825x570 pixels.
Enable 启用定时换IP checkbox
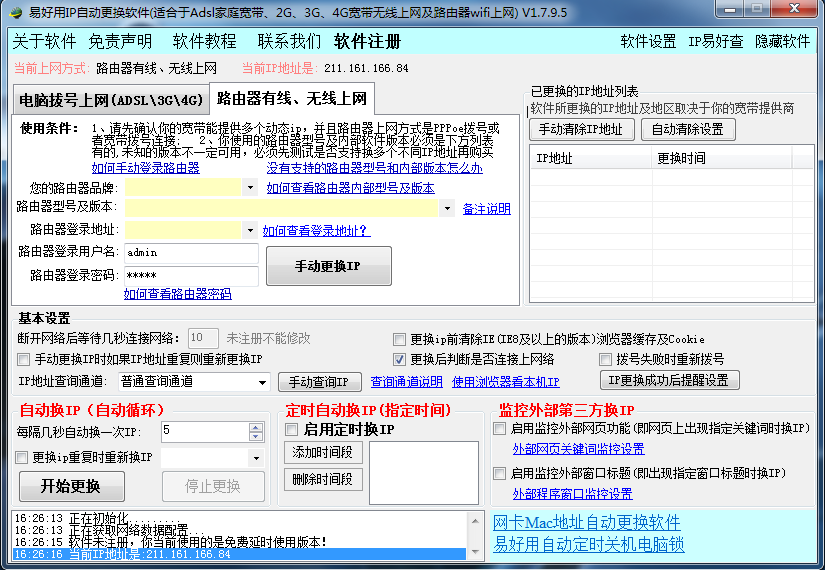292,430
